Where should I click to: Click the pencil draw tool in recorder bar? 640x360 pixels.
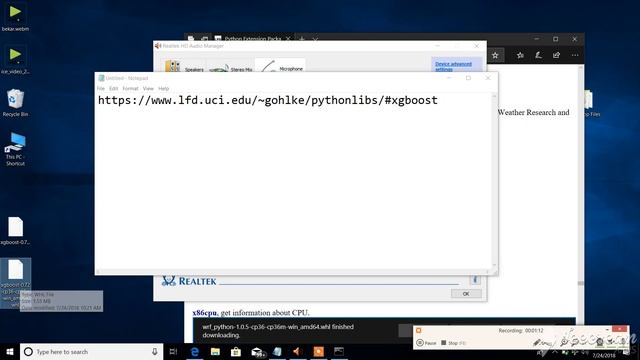537,343
